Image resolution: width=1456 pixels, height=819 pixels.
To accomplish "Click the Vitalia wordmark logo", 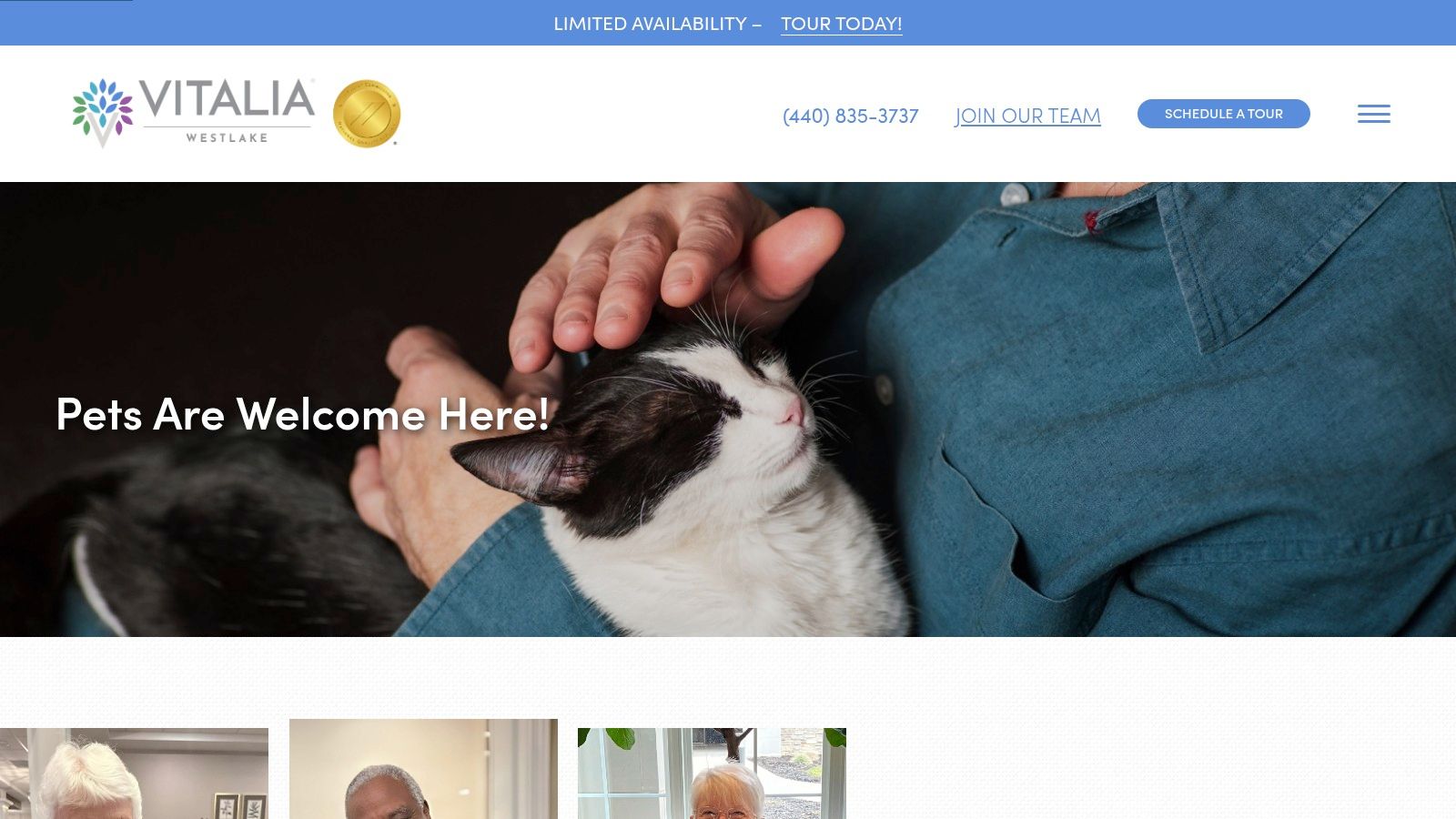I will point(227,98).
